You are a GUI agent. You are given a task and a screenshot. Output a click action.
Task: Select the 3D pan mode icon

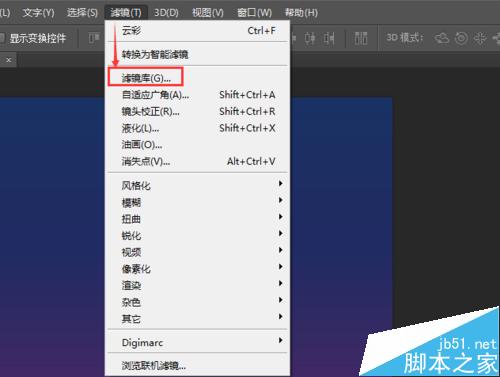[480, 38]
